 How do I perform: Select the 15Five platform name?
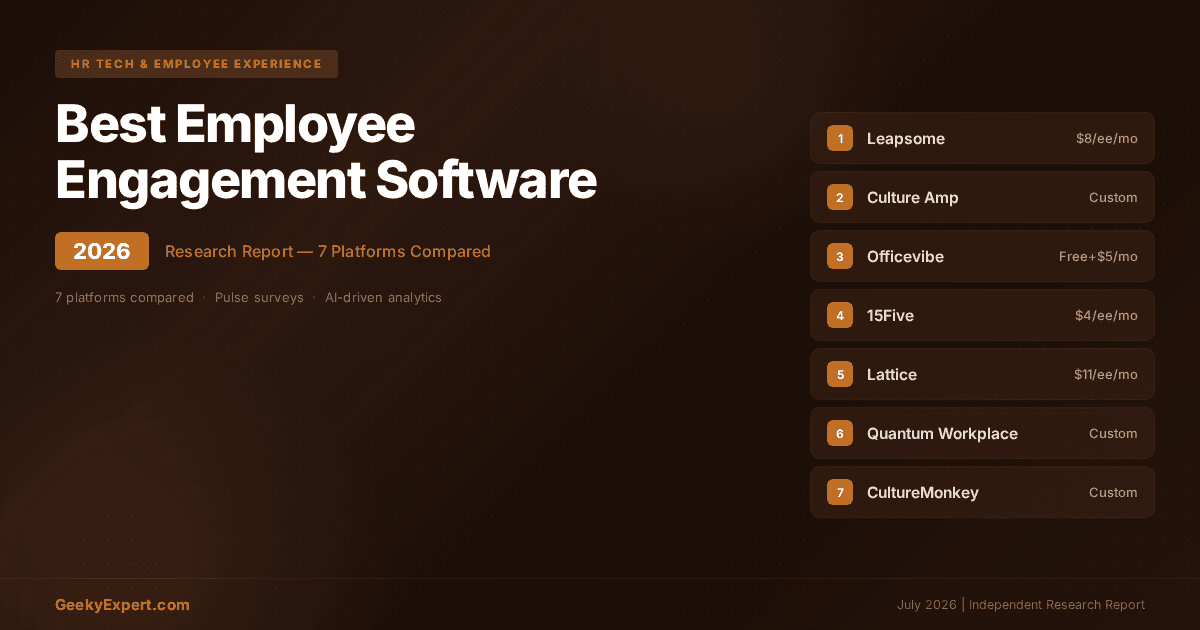[890, 315]
